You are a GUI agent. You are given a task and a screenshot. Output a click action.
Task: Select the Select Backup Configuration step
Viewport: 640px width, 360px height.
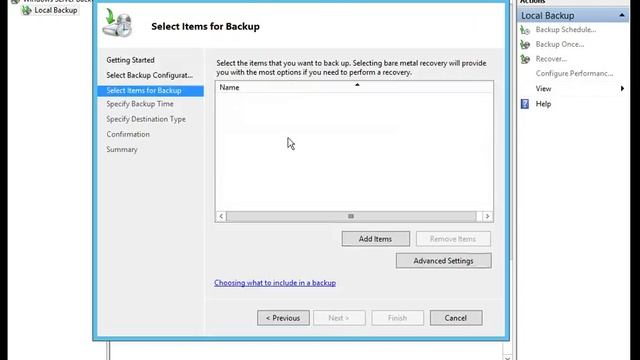click(150, 76)
